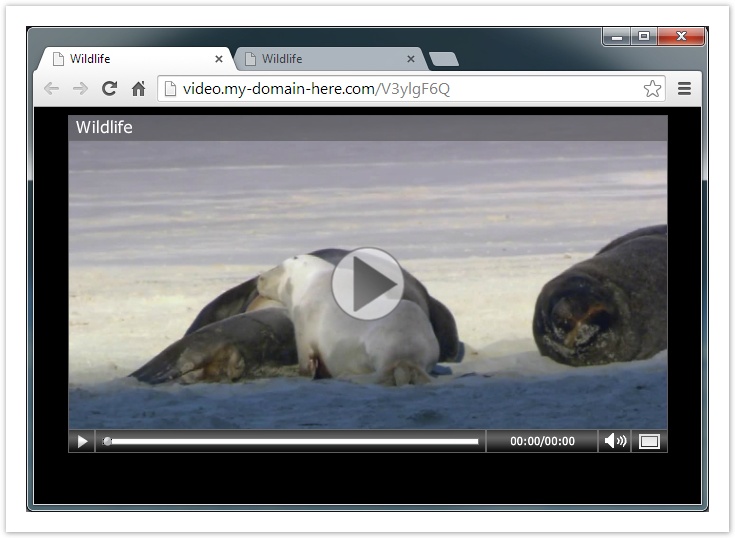
Task: Maximize the browser window
Action: [644, 37]
